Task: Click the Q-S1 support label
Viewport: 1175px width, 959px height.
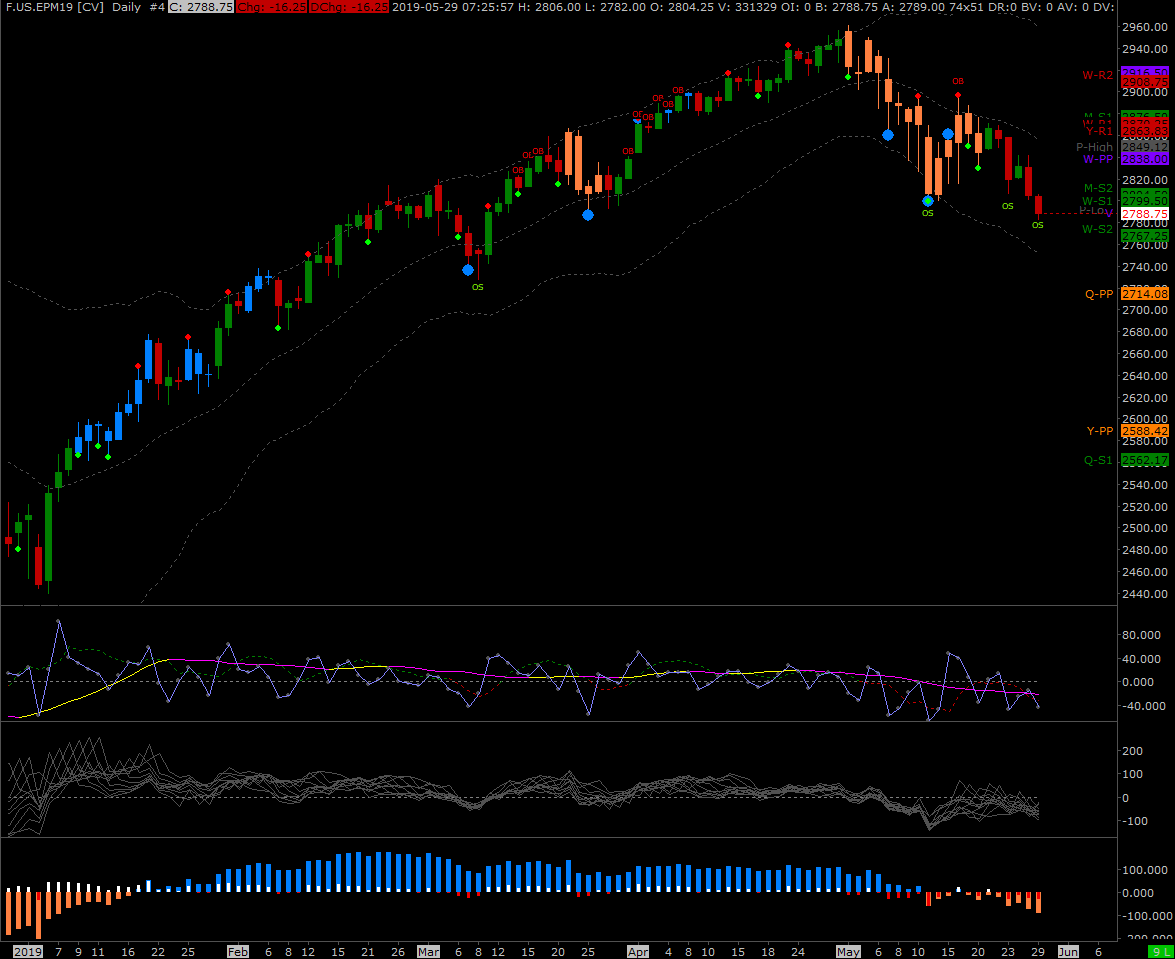Action: pos(1099,460)
